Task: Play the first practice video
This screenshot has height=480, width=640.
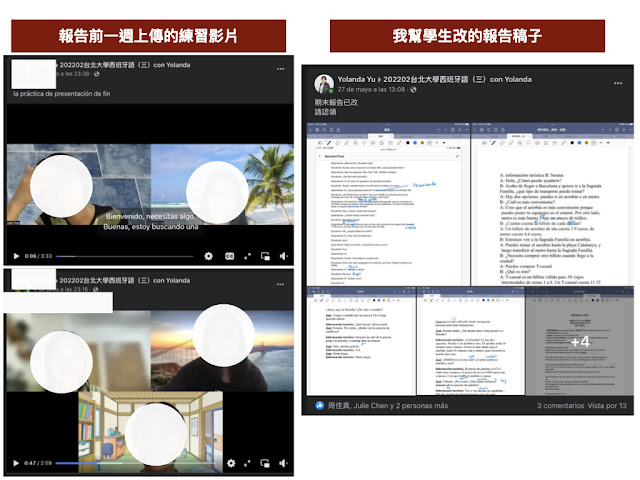Action: pyautogui.click(x=15, y=256)
